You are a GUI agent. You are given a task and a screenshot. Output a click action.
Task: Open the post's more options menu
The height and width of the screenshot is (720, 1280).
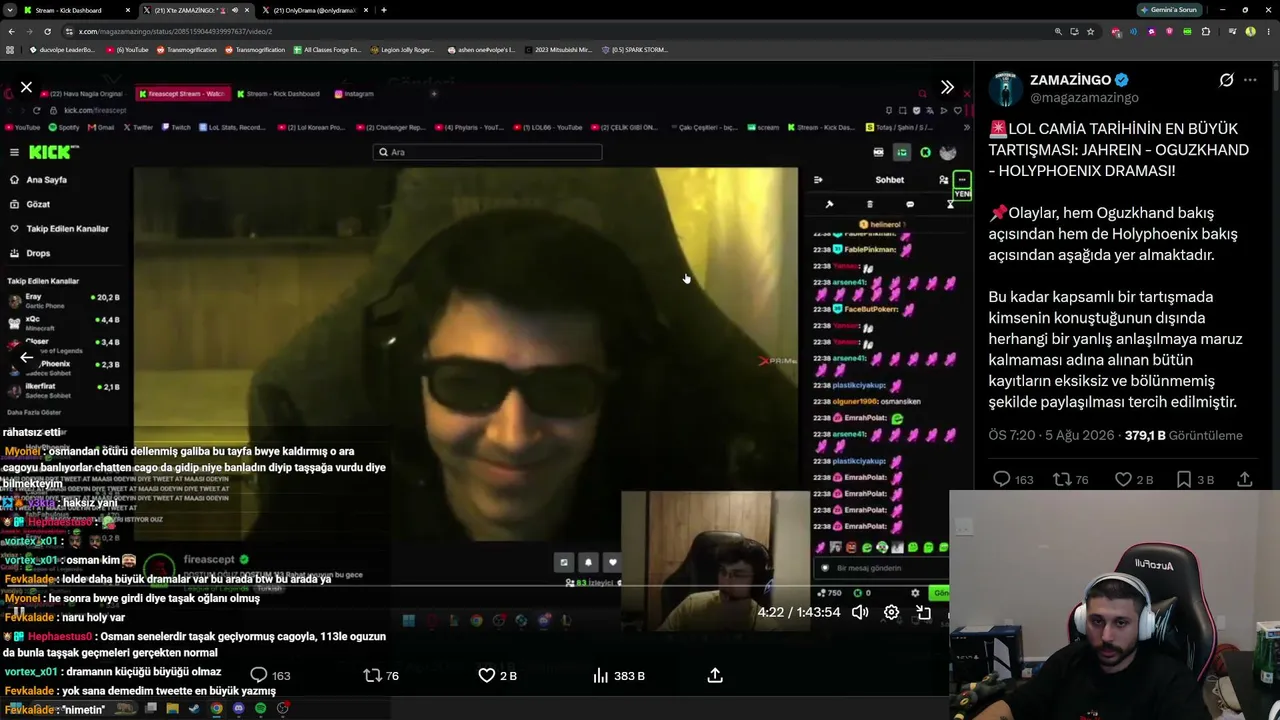[x=1250, y=80]
